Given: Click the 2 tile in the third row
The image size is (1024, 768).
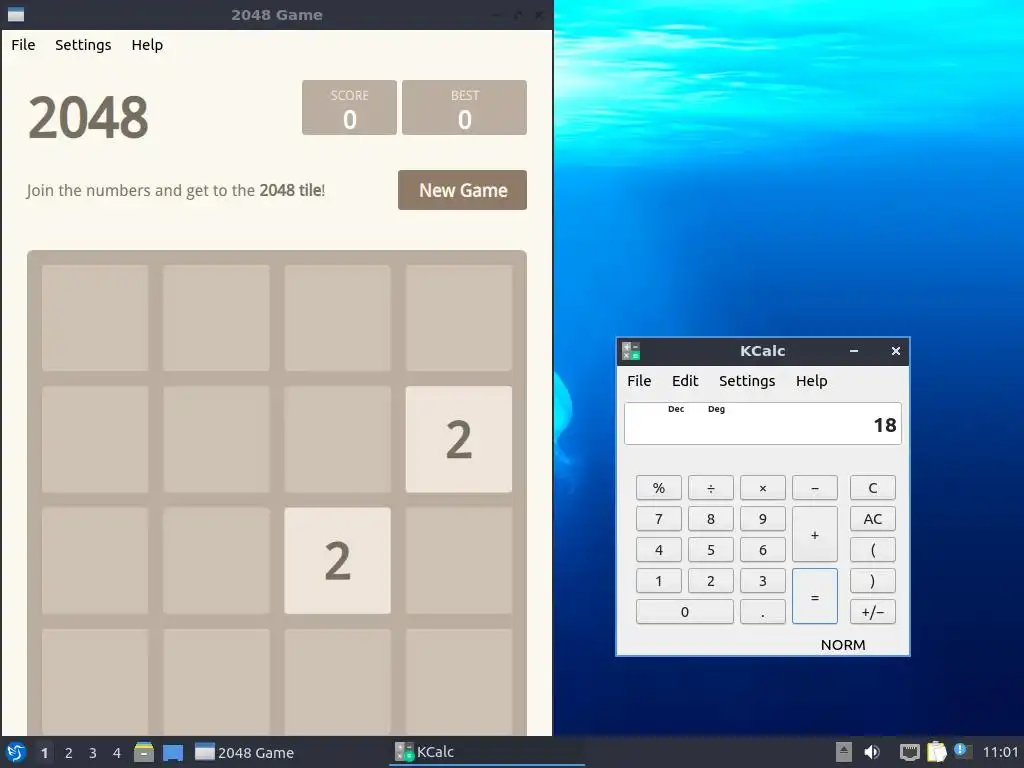Looking at the screenshot, I should 338,560.
